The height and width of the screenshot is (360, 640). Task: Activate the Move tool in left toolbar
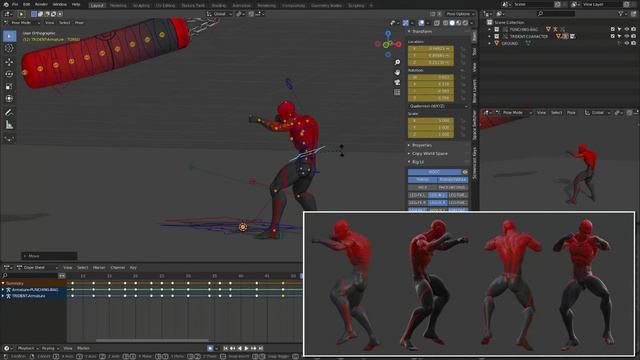(9, 62)
